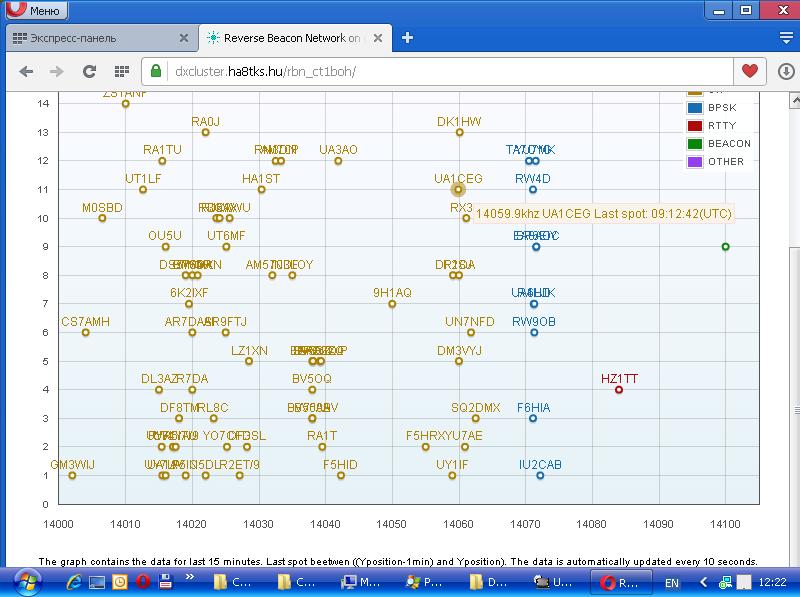Close the Reverse Beacon Network tab

point(378,38)
